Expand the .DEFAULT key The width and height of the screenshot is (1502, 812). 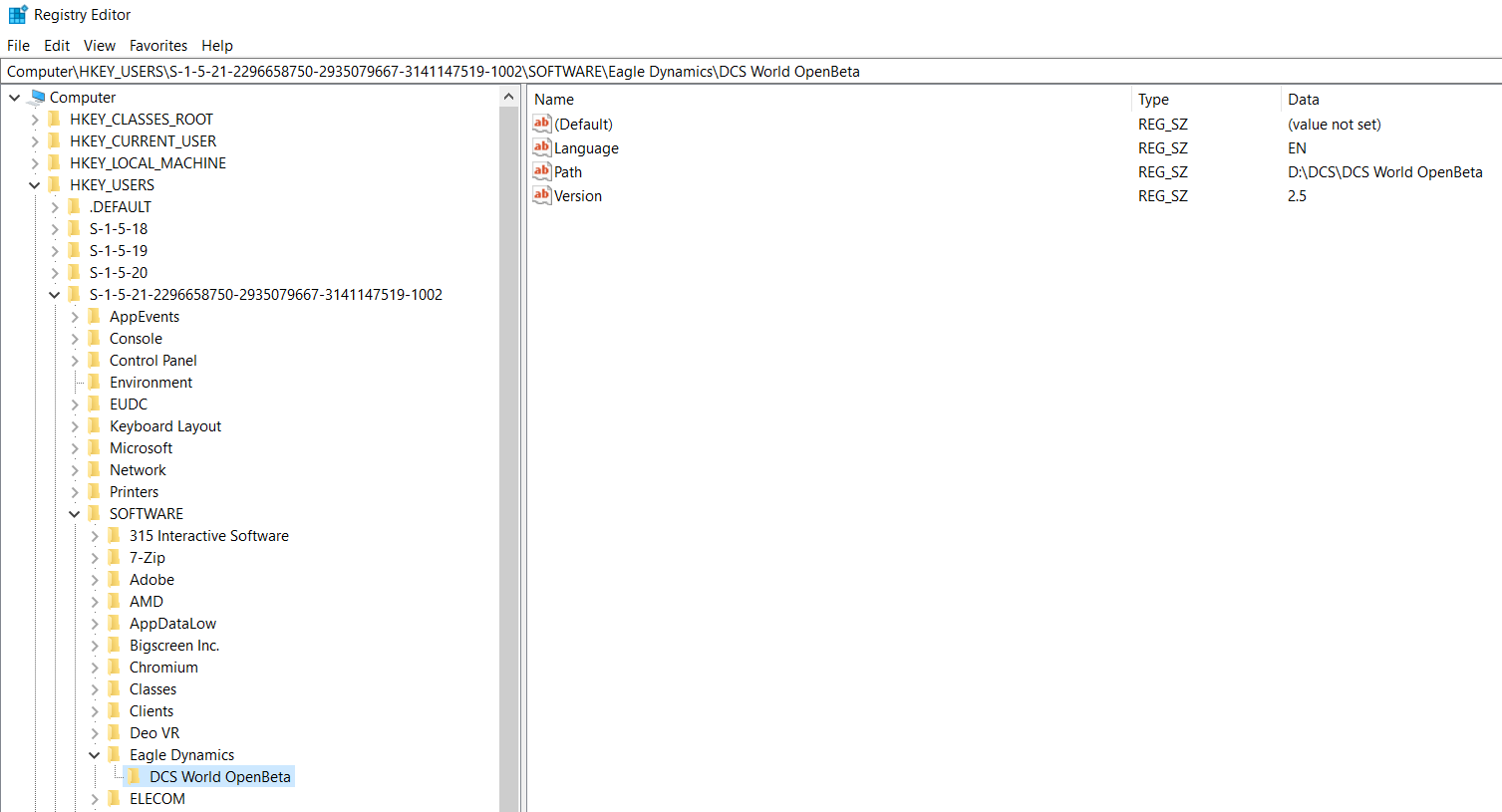[x=55, y=207]
